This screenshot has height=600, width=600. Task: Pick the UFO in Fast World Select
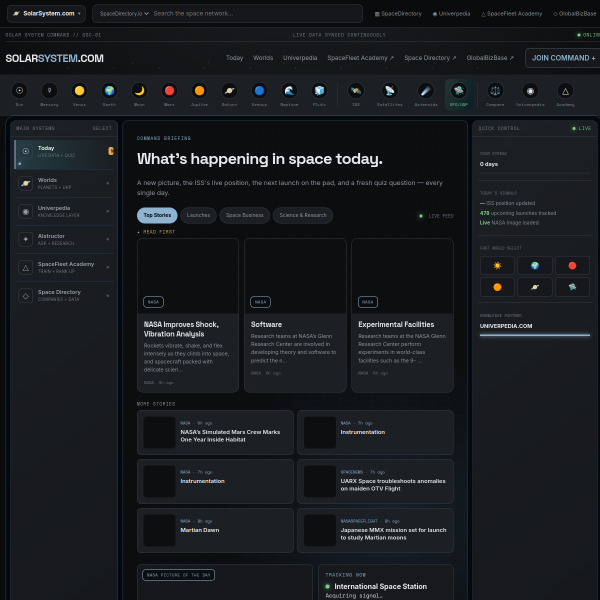pyautogui.click(x=572, y=287)
